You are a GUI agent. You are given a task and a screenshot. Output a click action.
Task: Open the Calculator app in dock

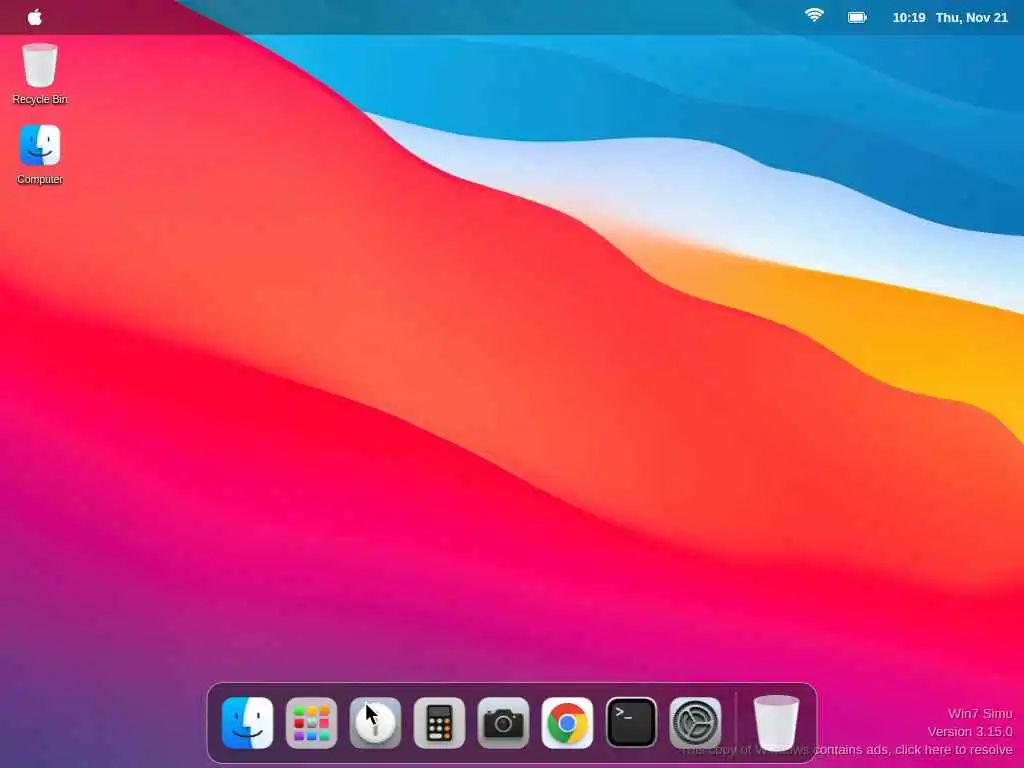[x=440, y=723]
